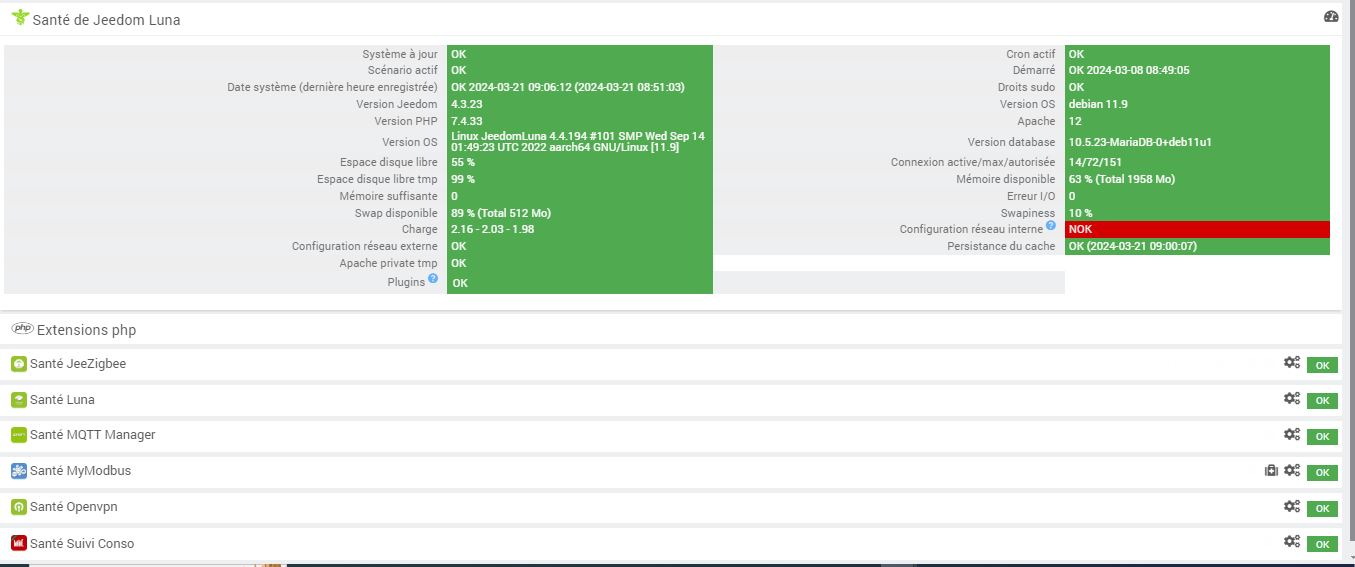This screenshot has height=567, width=1355.
Task: Click the Persistance du cache OK (2024-03-21 09:00:07) value
Action: pyautogui.click(x=1133, y=246)
